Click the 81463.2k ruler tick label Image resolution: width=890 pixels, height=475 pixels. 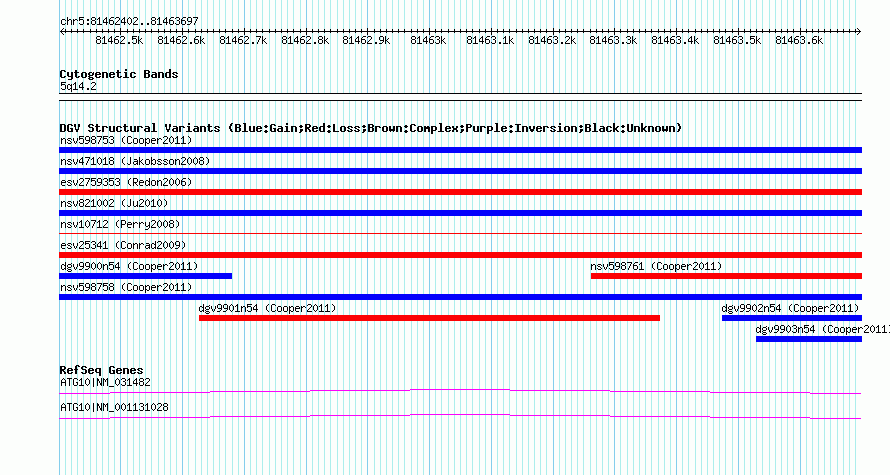[552, 40]
